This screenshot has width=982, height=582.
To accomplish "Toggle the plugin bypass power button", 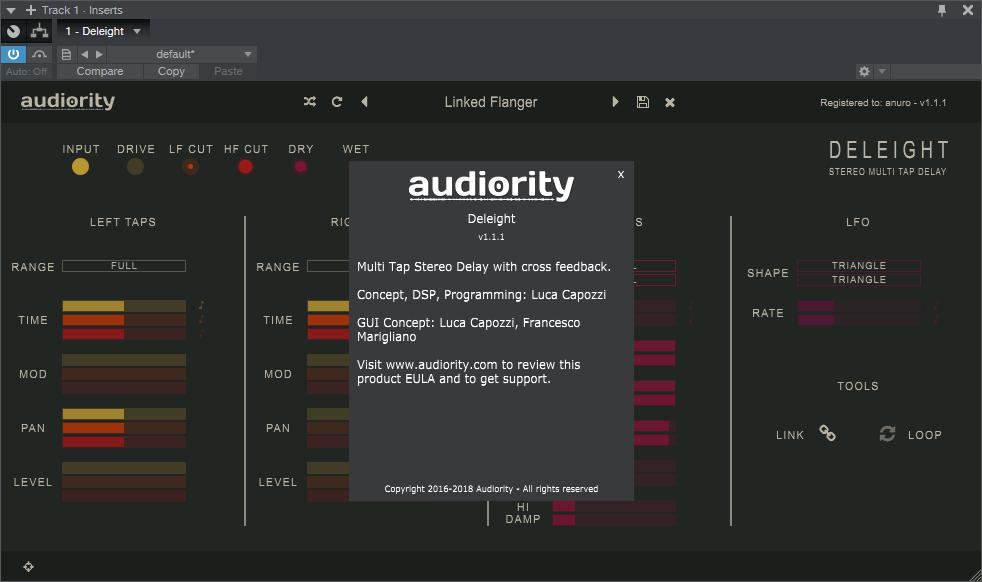I will 13,54.
